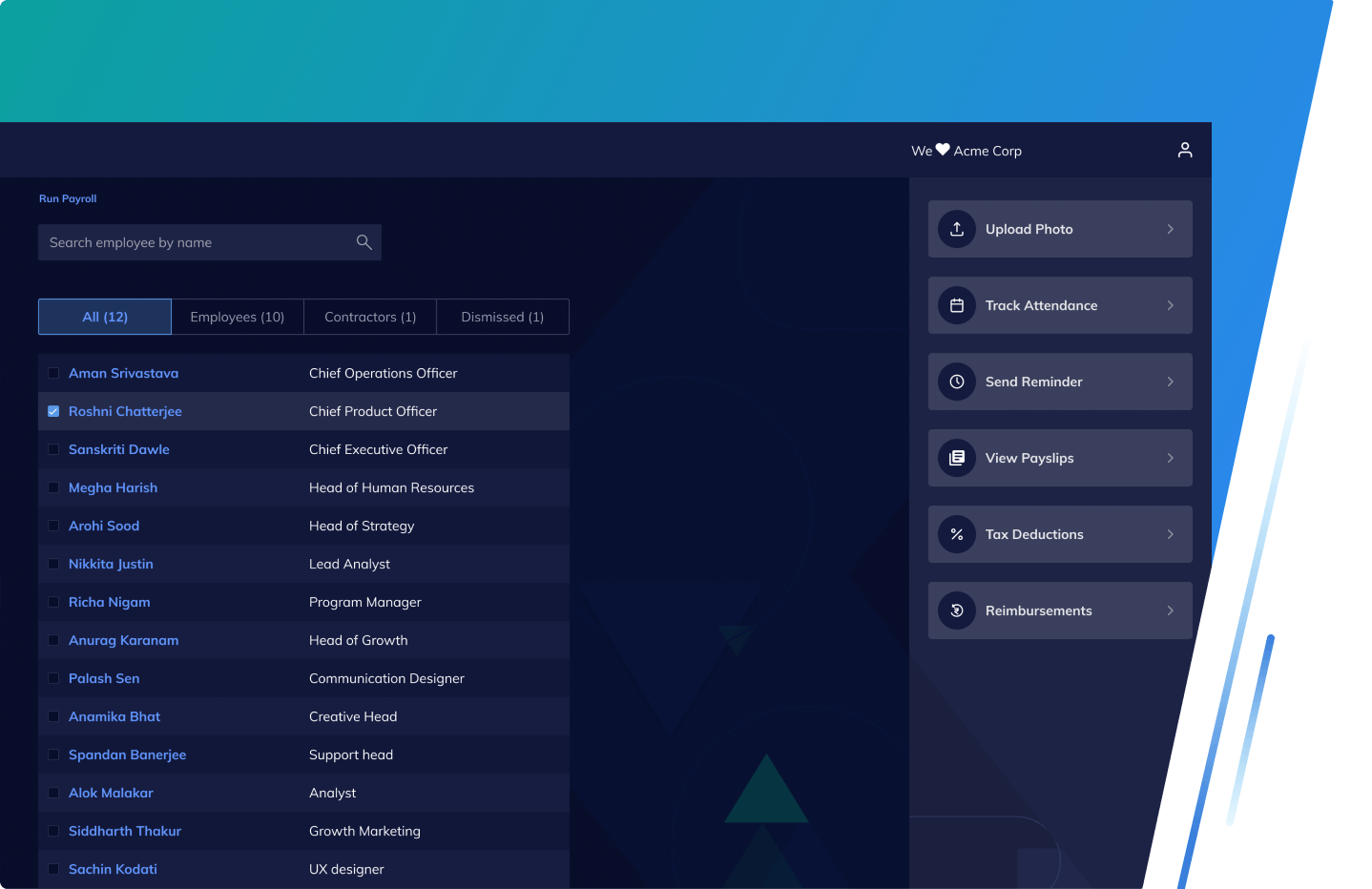The height and width of the screenshot is (889, 1372).
Task: Open Anamika Bhat's employee link
Action: pos(114,716)
